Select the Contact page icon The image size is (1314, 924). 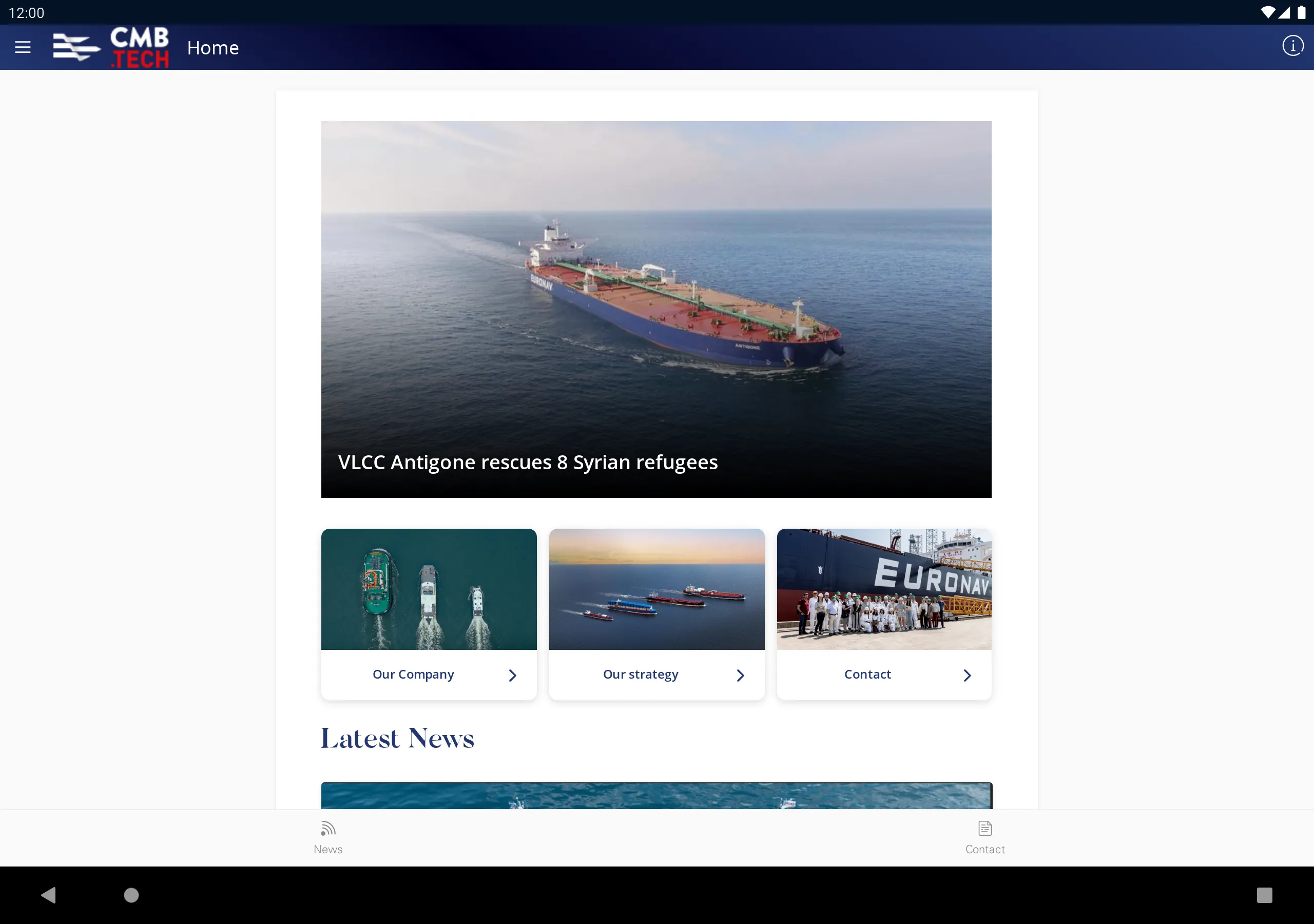(x=985, y=828)
